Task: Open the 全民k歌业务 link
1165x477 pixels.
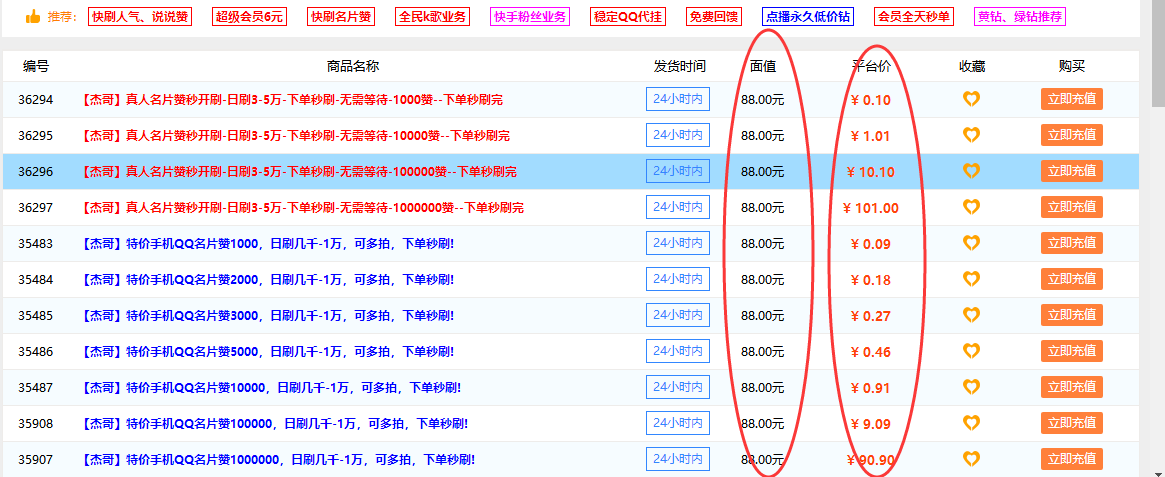Action: click(x=432, y=17)
